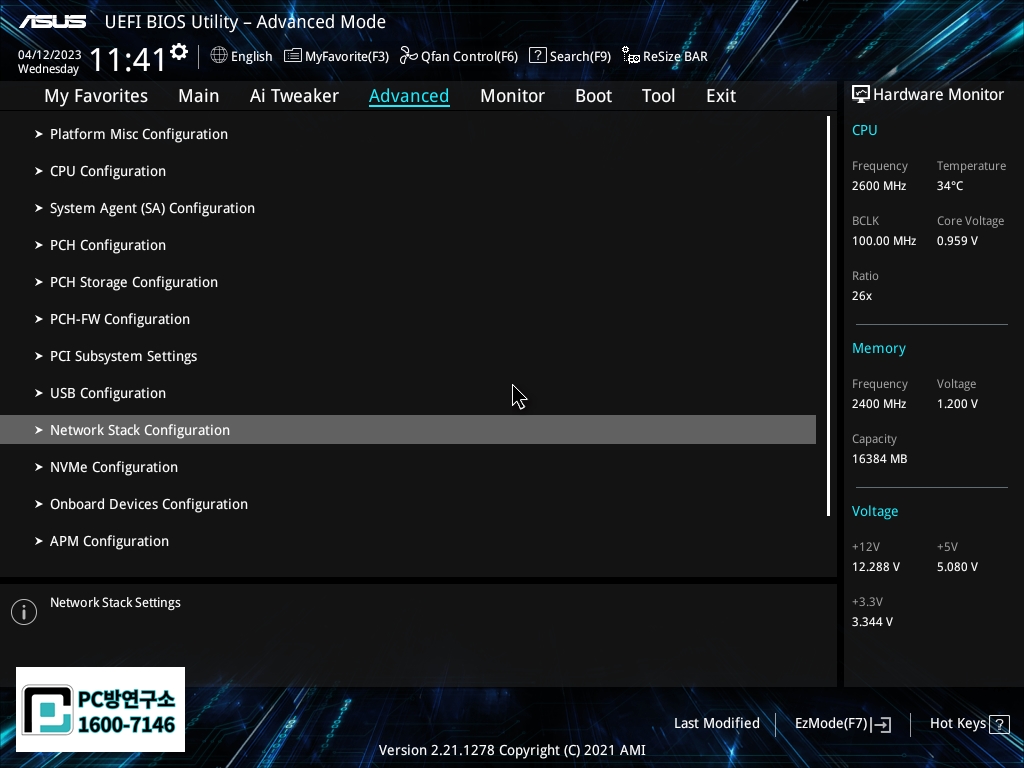Click the EzMode exit arrow icon
Screen dimensions: 1024x768
click(882, 724)
